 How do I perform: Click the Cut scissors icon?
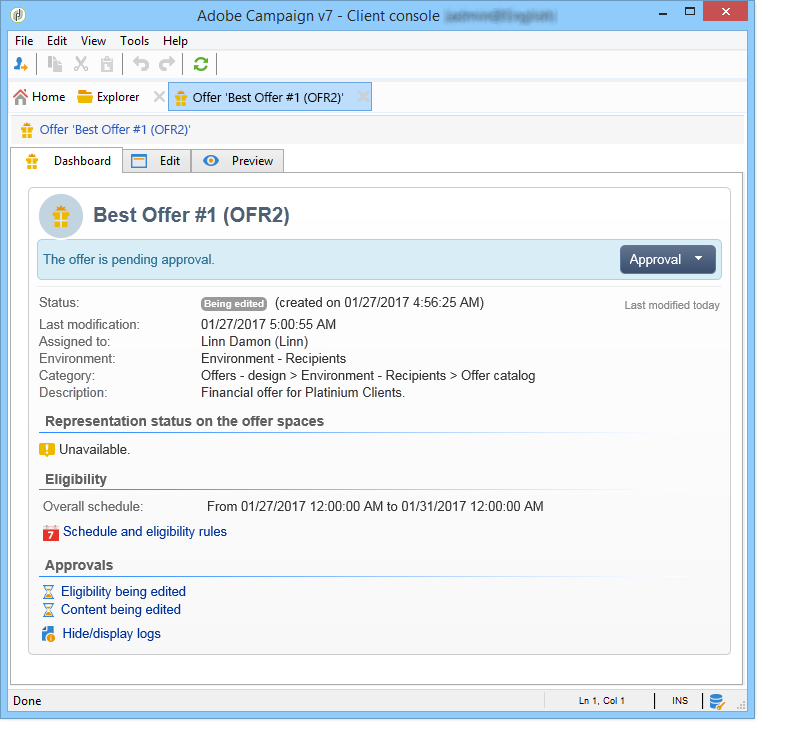81,64
